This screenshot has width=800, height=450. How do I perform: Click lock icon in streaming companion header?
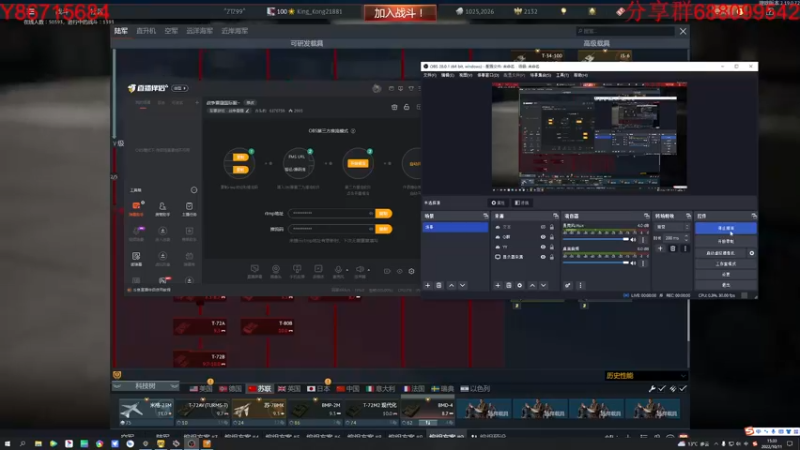click(x=407, y=107)
